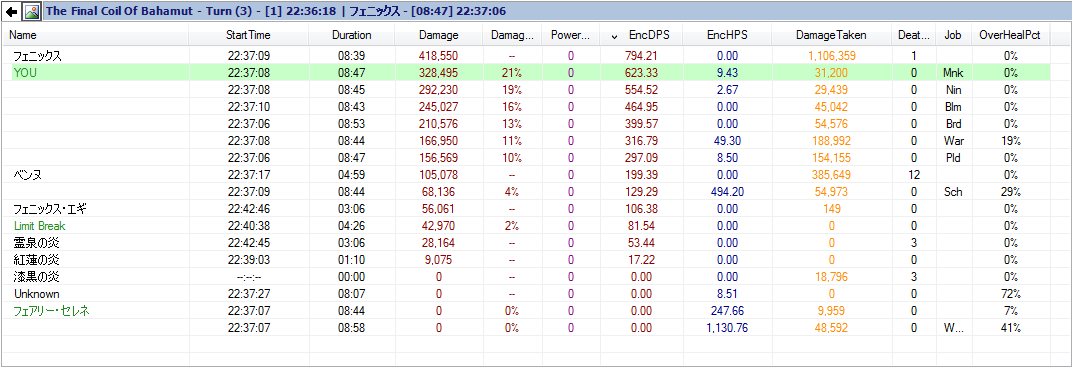Click the Pld job cell
This screenshot has height=372, width=1073.
pos(953,158)
